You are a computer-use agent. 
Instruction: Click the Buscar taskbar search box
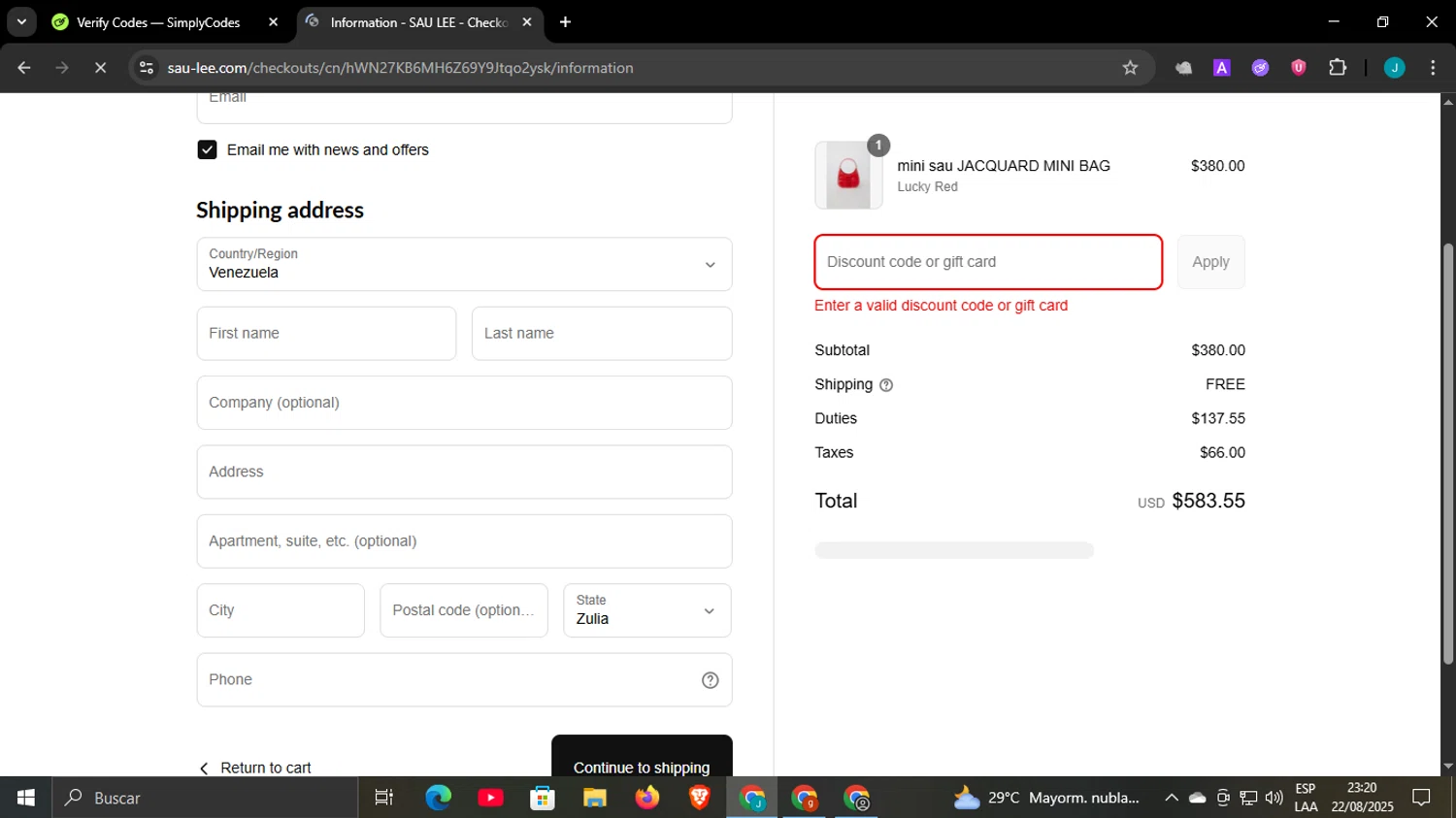[205, 798]
